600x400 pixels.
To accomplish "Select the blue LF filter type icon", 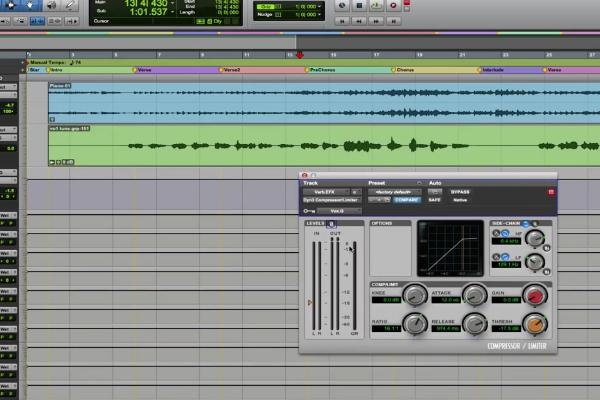I will pos(505,256).
